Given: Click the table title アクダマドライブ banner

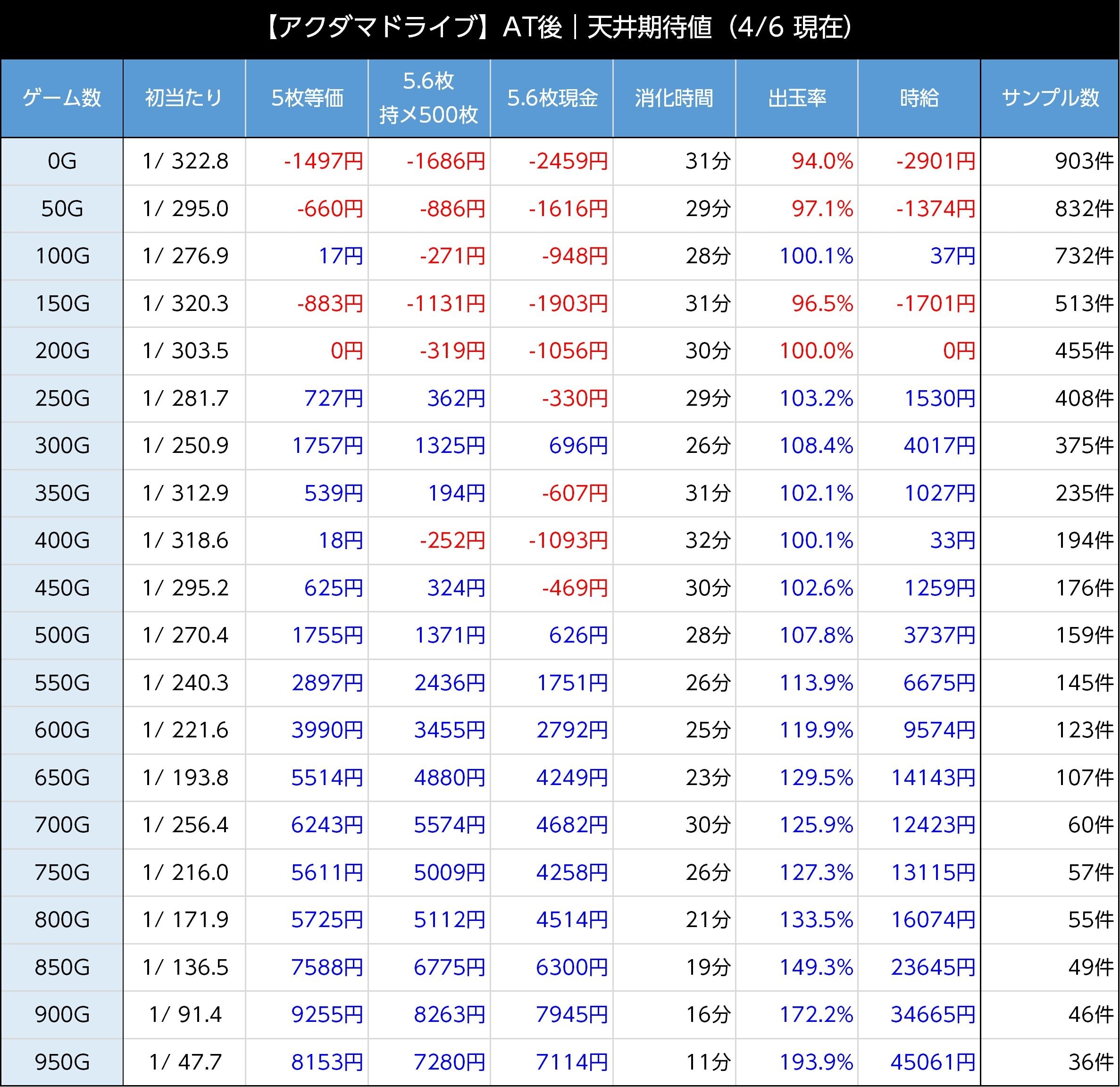Looking at the screenshot, I should point(559,27).
